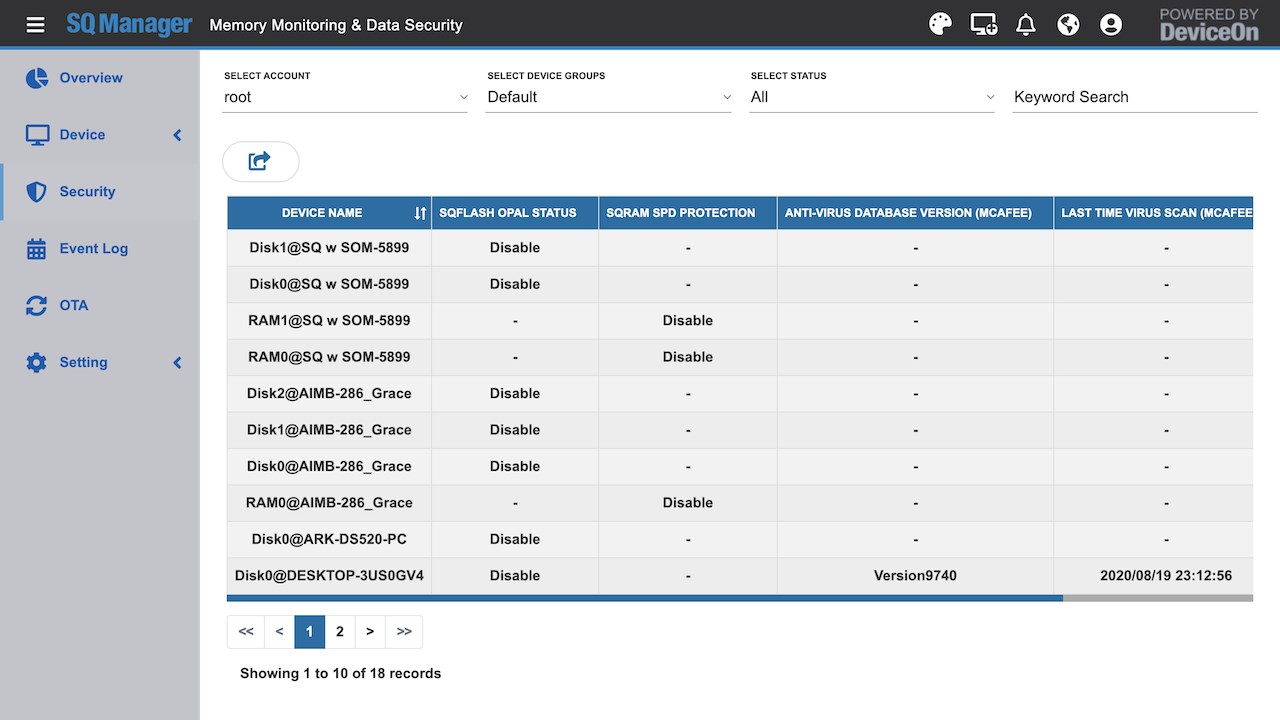Click the add device monitor icon
Viewport: 1280px width, 720px height.
[x=983, y=24]
